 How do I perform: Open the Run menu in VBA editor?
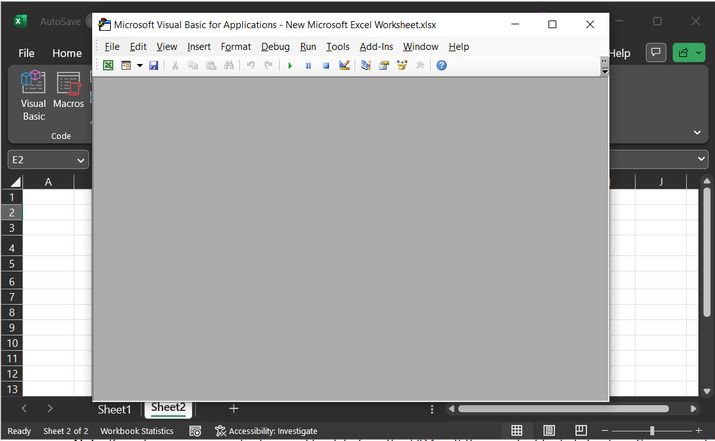pyautogui.click(x=308, y=47)
